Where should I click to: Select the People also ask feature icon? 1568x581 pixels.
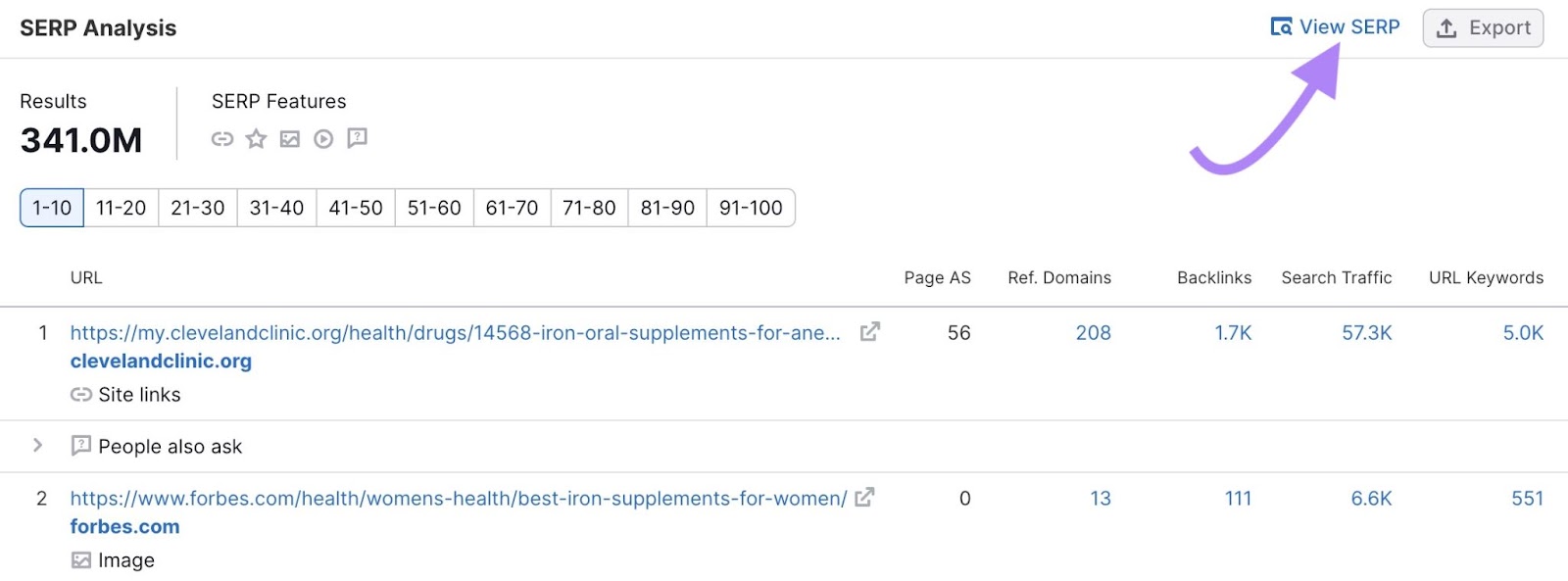pos(357,138)
